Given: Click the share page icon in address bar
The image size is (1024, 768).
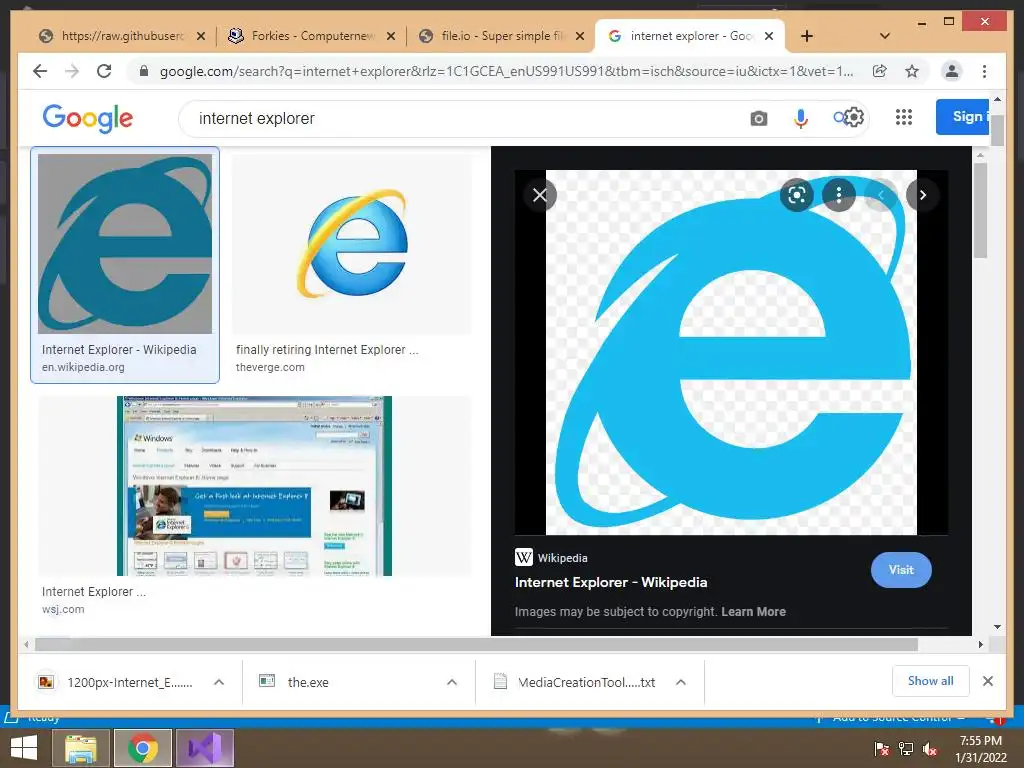Looking at the screenshot, I should coord(880,71).
